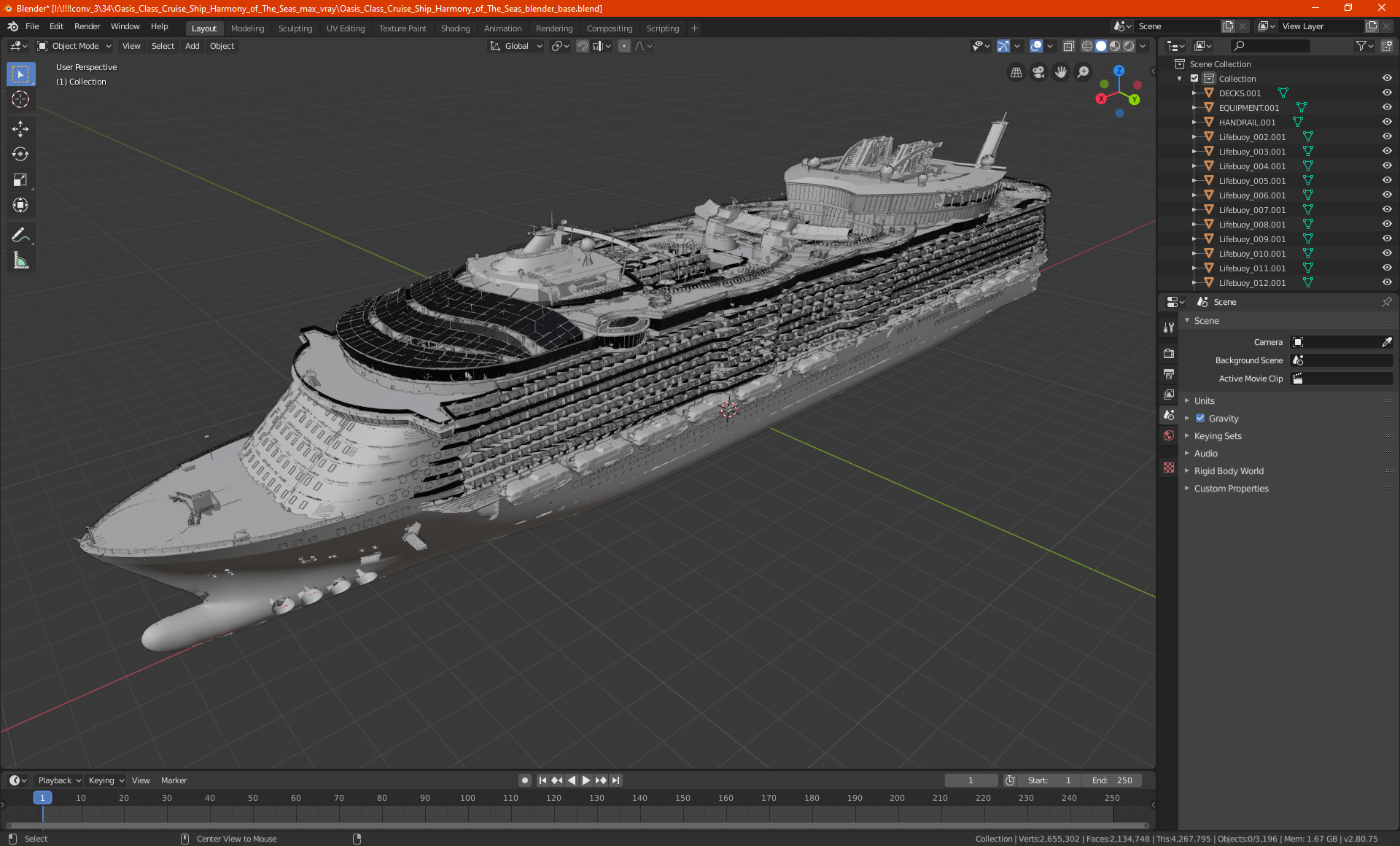Select the Scale tool
Image resolution: width=1400 pixels, height=846 pixels.
tap(20, 179)
